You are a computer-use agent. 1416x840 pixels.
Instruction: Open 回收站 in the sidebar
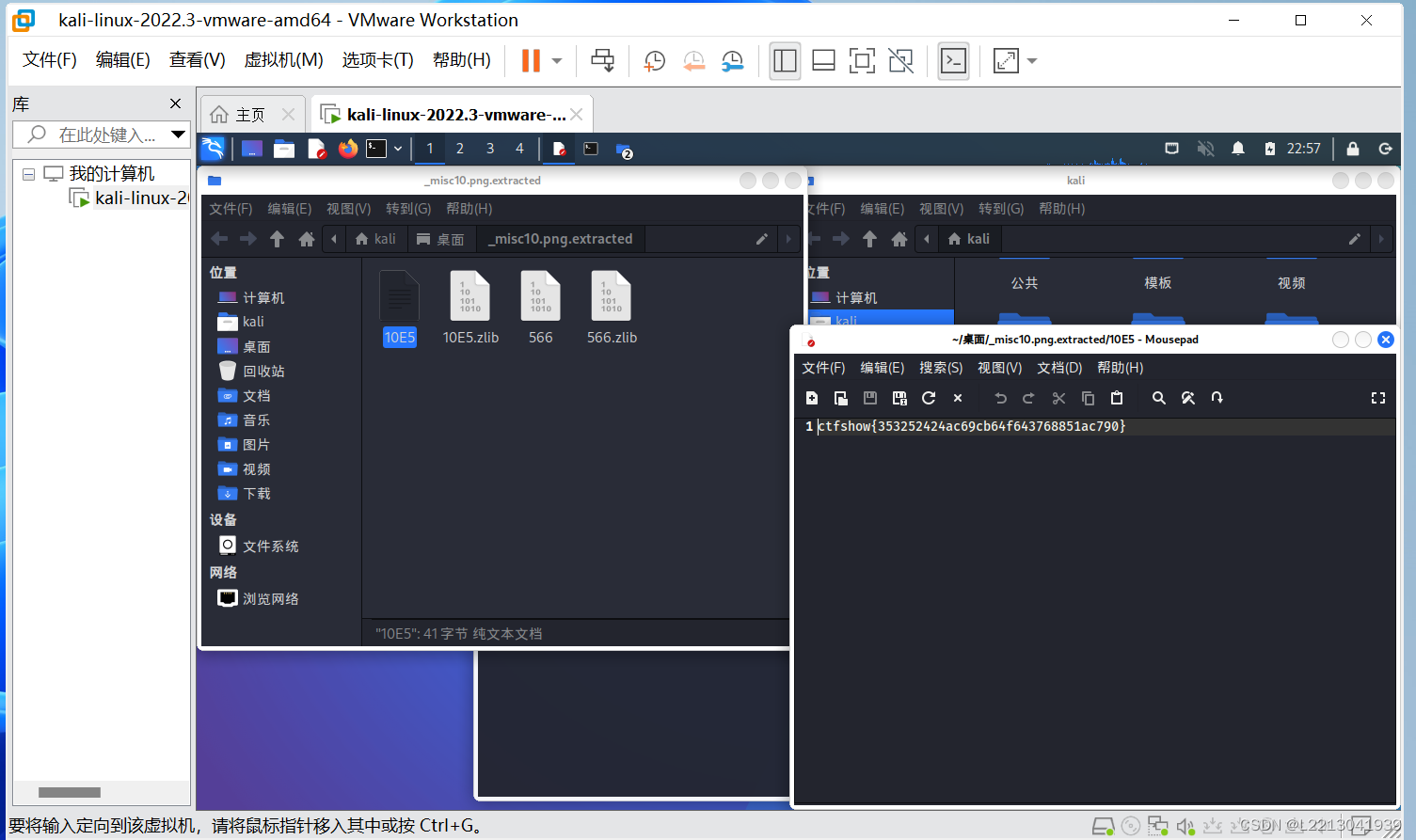(x=263, y=372)
